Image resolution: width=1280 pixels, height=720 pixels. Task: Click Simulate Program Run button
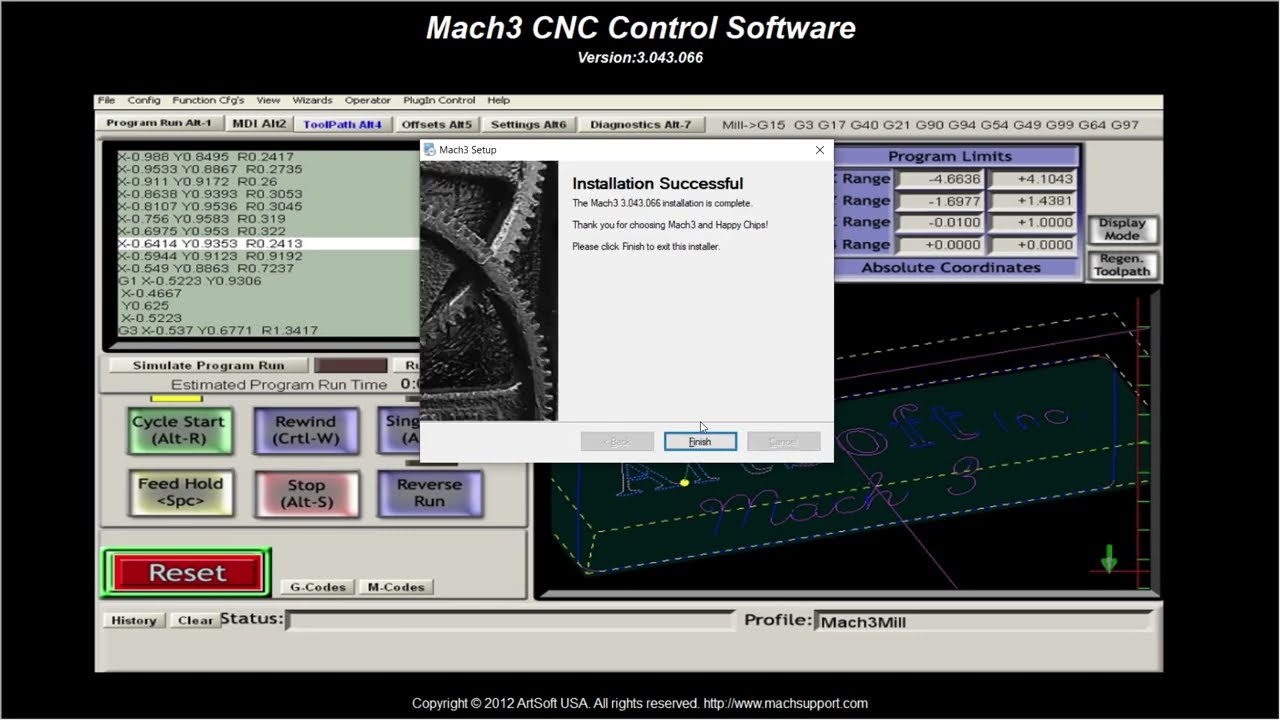pos(208,366)
